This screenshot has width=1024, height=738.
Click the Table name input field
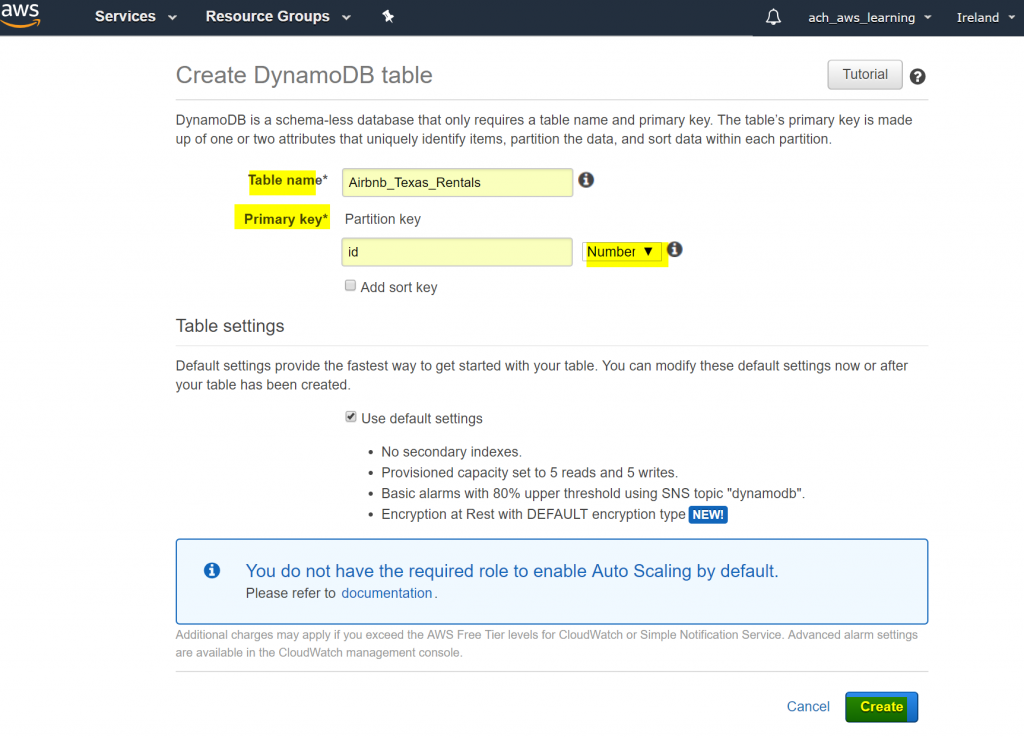(457, 182)
